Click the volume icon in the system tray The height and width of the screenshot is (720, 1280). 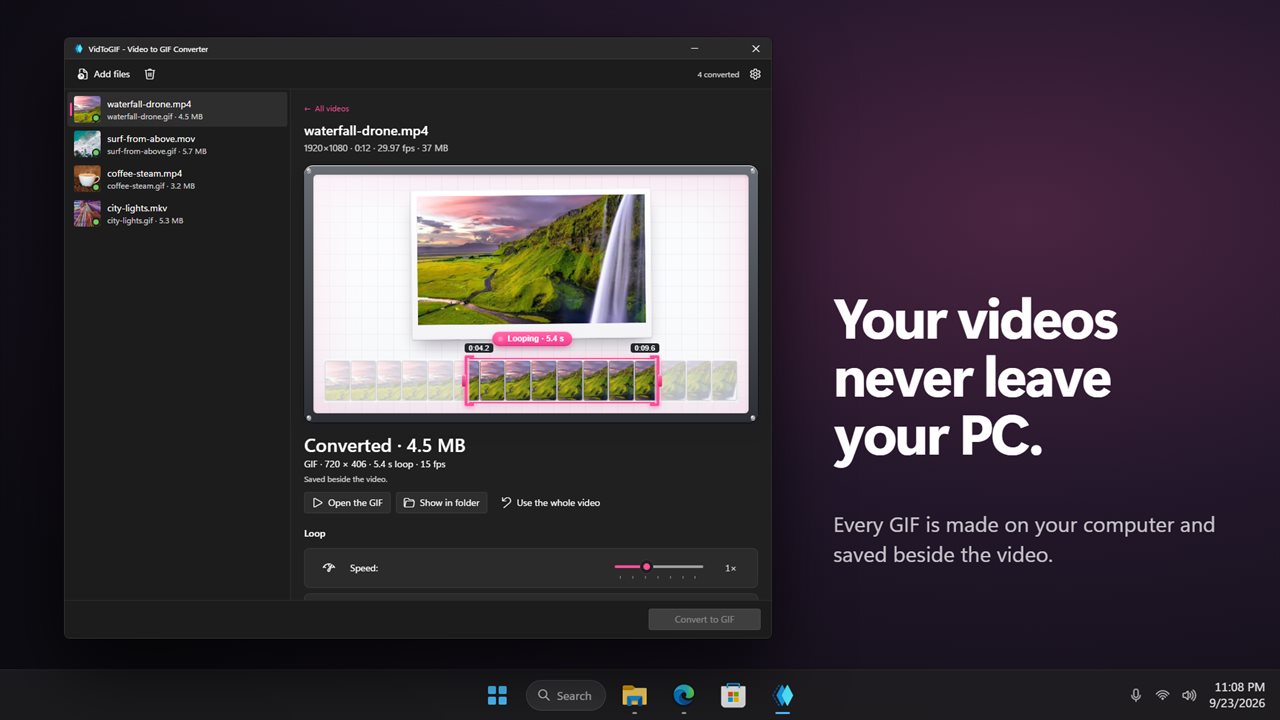pyautogui.click(x=1189, y=696)
